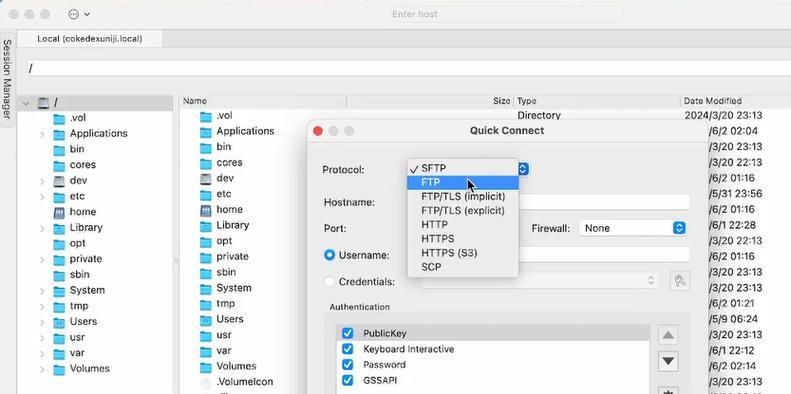
Task: Switch to Local (cokedexuniji.local) tab
Action: tap(90, 39)
